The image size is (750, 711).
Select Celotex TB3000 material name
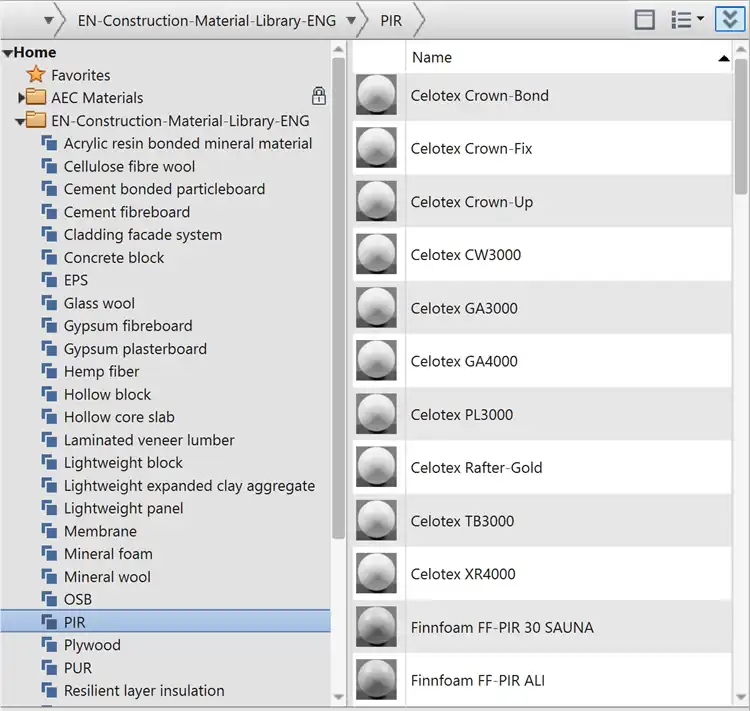[462, 521]
